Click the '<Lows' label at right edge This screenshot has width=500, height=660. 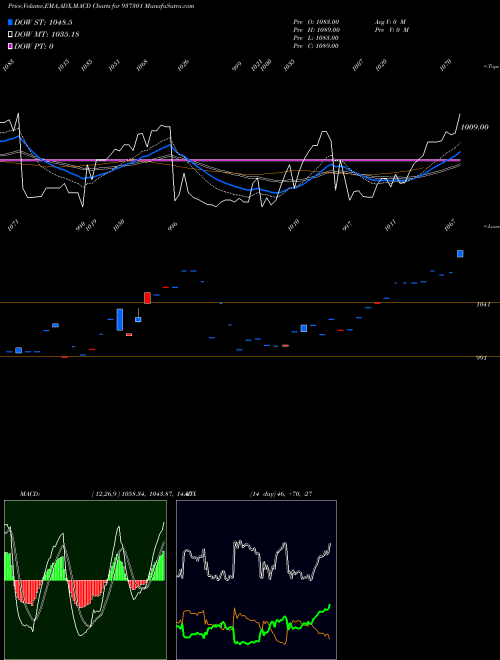pyautogui.click(x=492, y=226)
